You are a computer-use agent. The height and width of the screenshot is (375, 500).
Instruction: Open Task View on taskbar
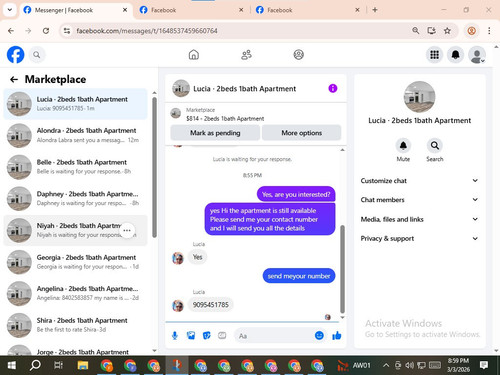click(x=58, y=365)
